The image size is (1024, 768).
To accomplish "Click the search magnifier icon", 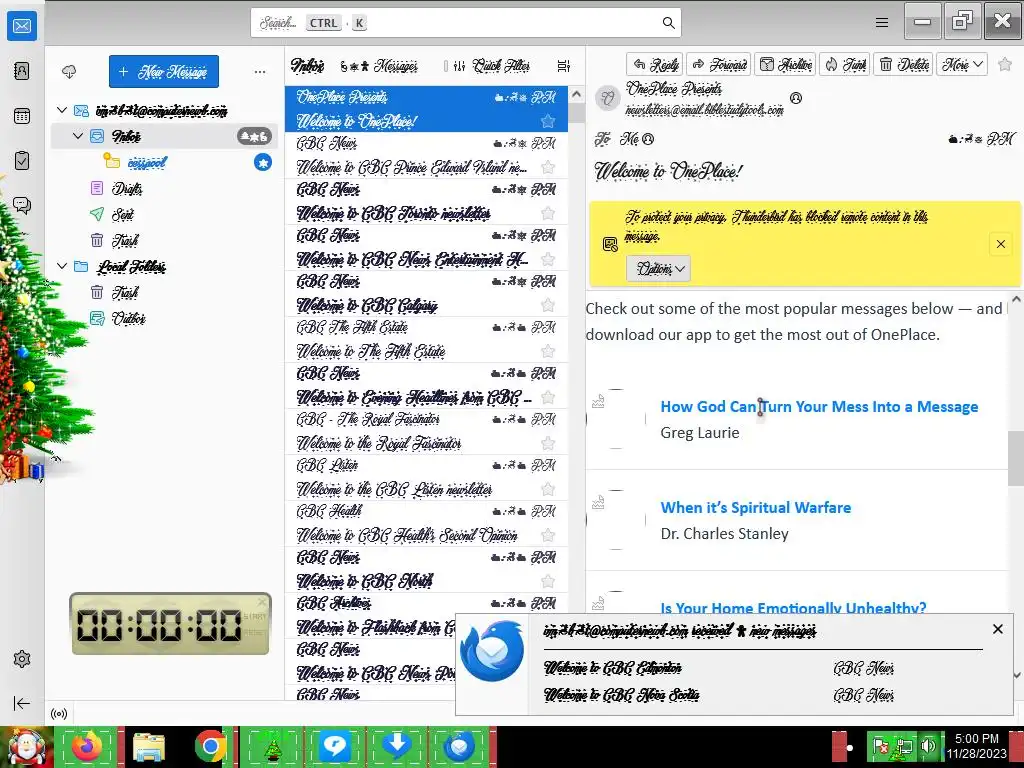I will (668, 23).
